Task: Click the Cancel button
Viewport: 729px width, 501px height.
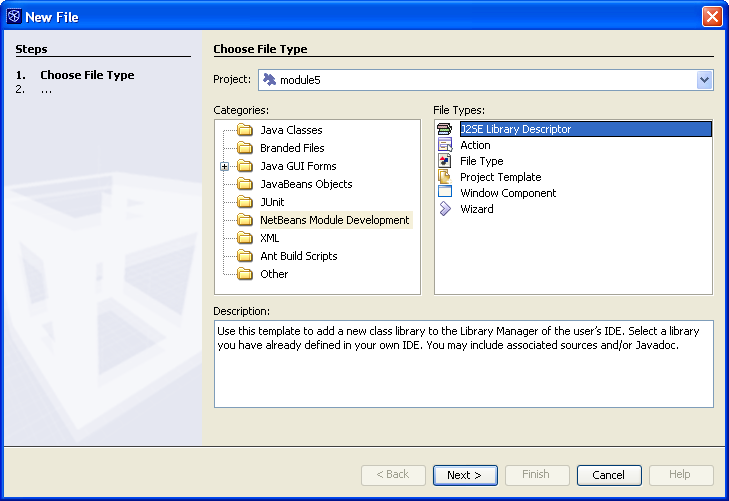Action: [609, 475]
